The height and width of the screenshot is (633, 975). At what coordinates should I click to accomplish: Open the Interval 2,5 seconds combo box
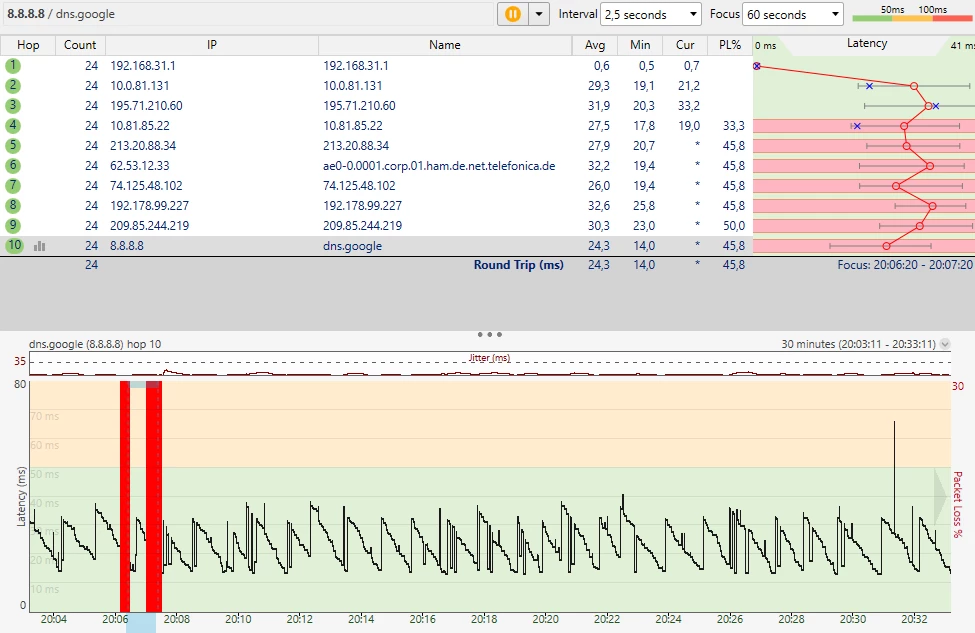coord(652,15)
